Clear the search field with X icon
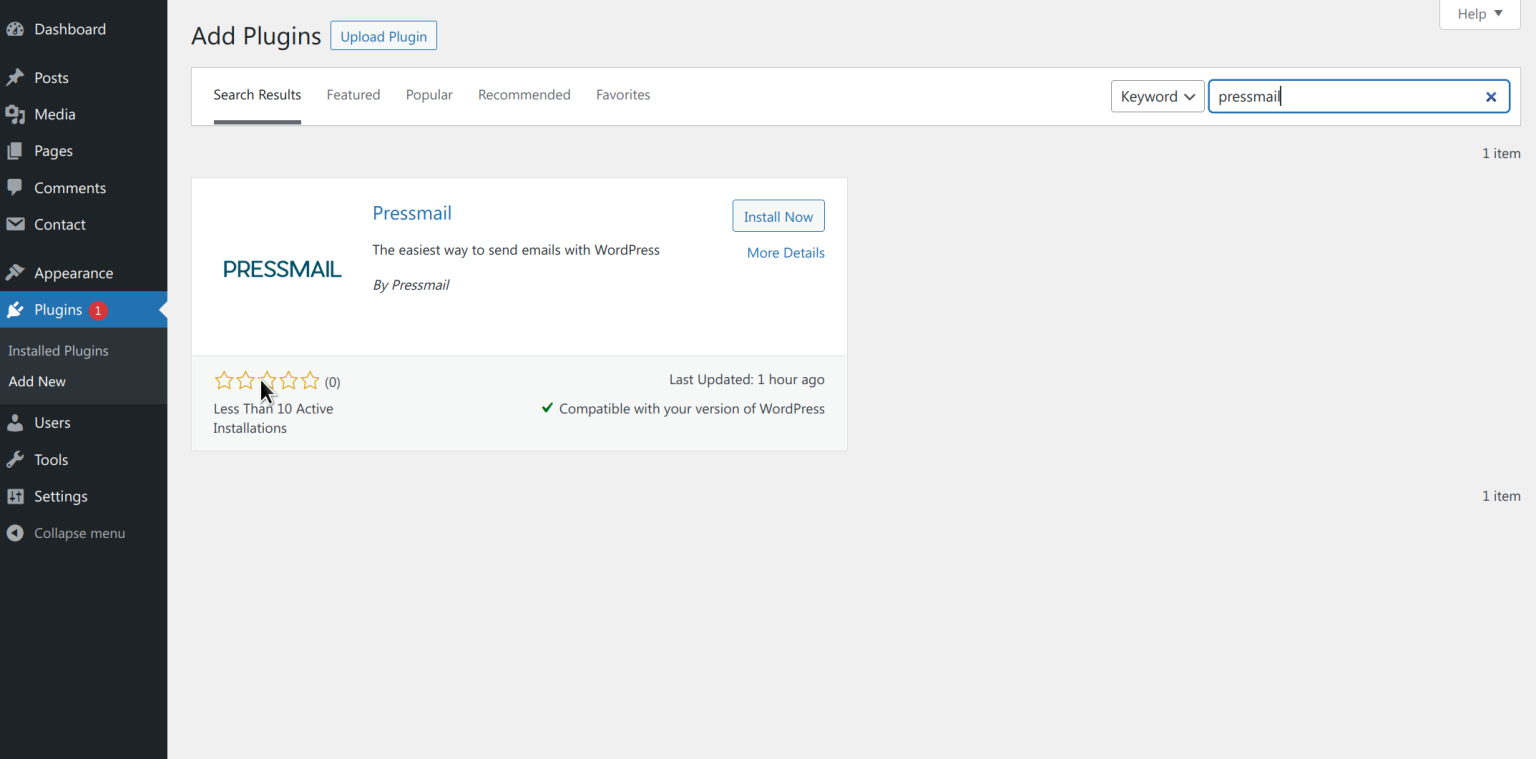The height and width of the screenshot is (759, 1536). (1490, 97)
